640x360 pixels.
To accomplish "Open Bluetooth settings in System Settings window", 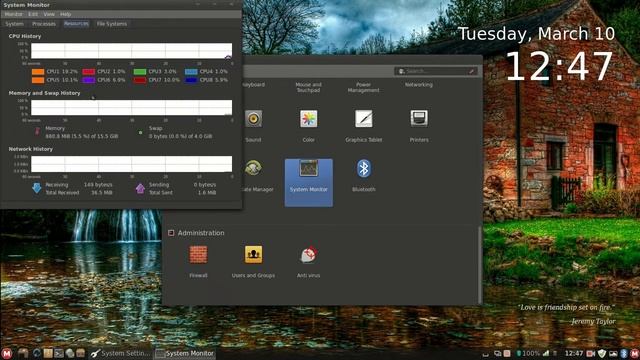I will coord(364,169).
